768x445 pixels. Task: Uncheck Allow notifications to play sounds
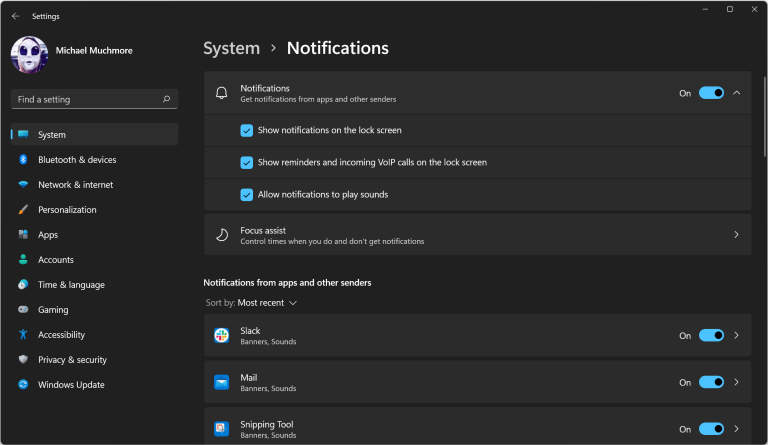246,195
